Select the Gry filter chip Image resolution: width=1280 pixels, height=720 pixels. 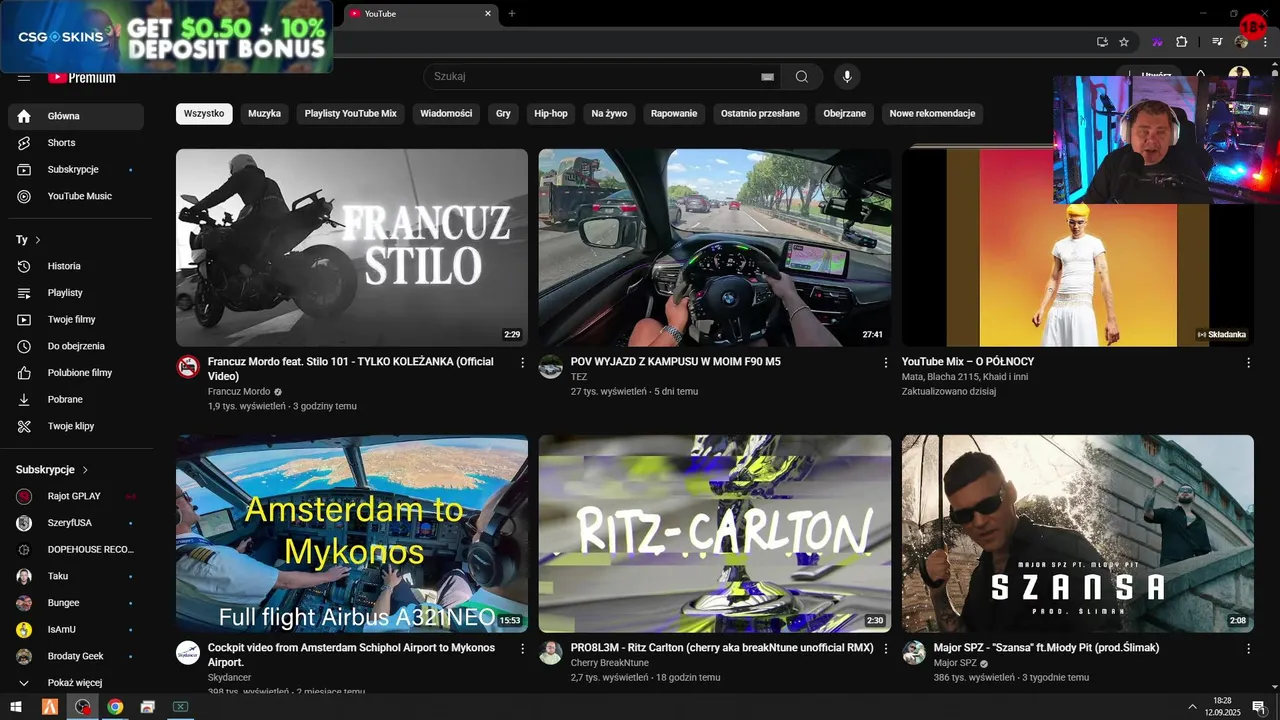click(x=503, y=114)
